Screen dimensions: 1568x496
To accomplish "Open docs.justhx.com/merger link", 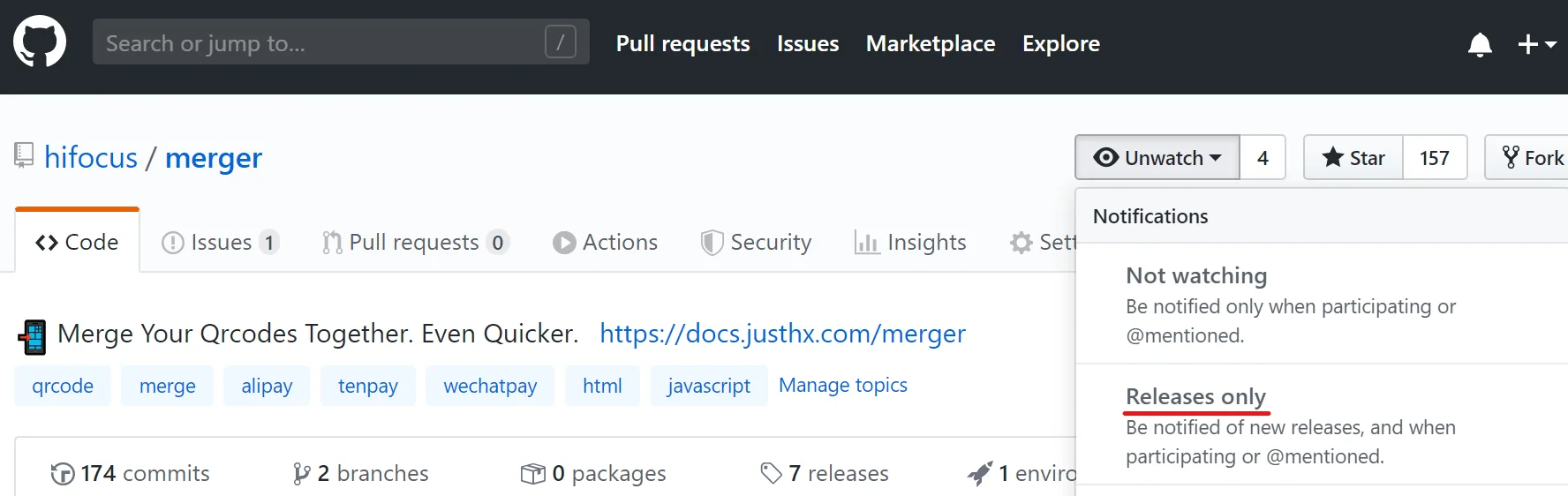I will click(x=782, y=334).
